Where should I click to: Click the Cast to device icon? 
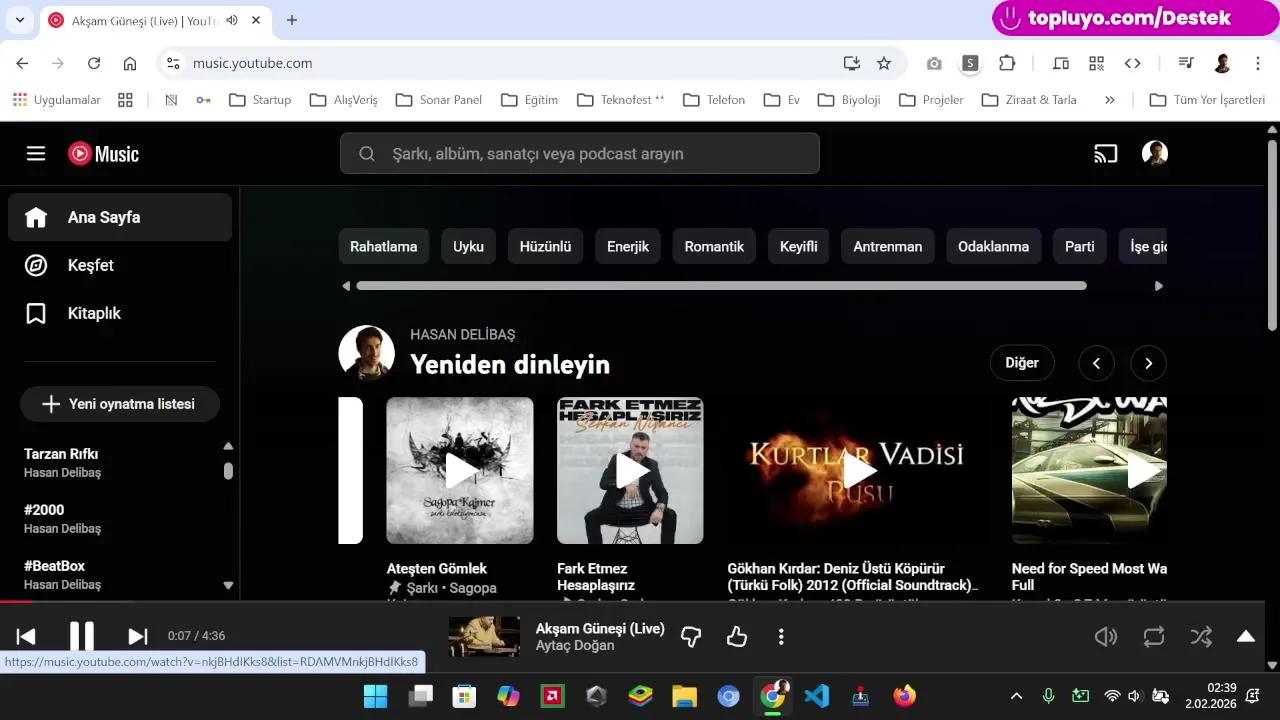pyautogui.click(x=1105, y=153)
